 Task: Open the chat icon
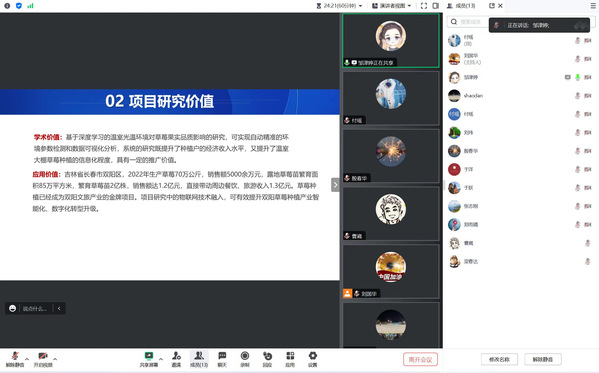[222, 359]
